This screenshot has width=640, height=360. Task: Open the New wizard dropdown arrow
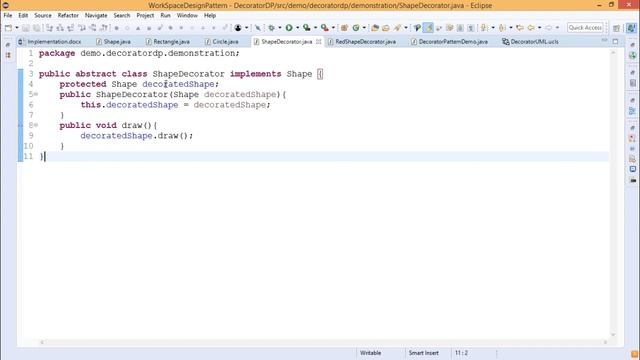[x=17, y=28]
